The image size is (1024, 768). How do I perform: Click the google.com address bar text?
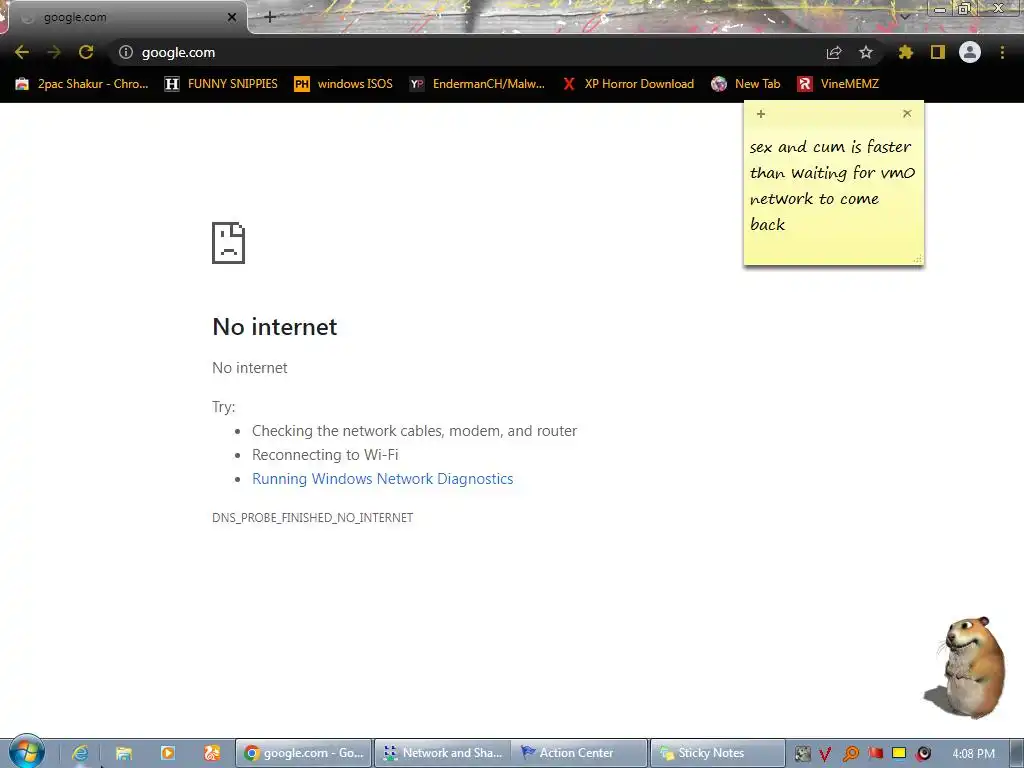pyautogui.click(x=178, y=52)
